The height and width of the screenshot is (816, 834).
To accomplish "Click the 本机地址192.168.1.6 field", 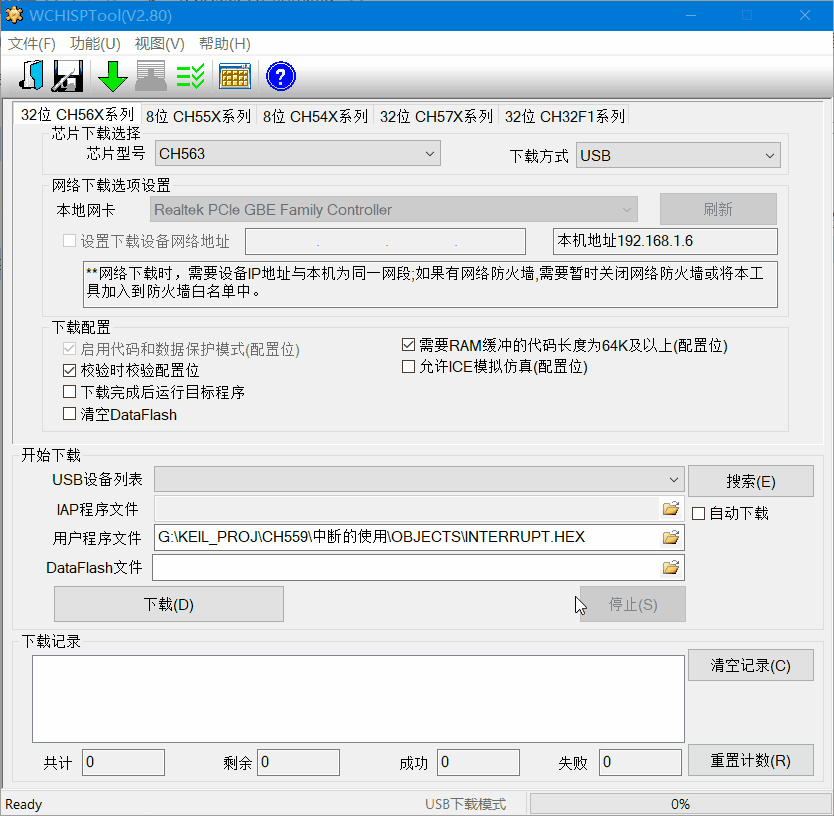I will (665, 242).
